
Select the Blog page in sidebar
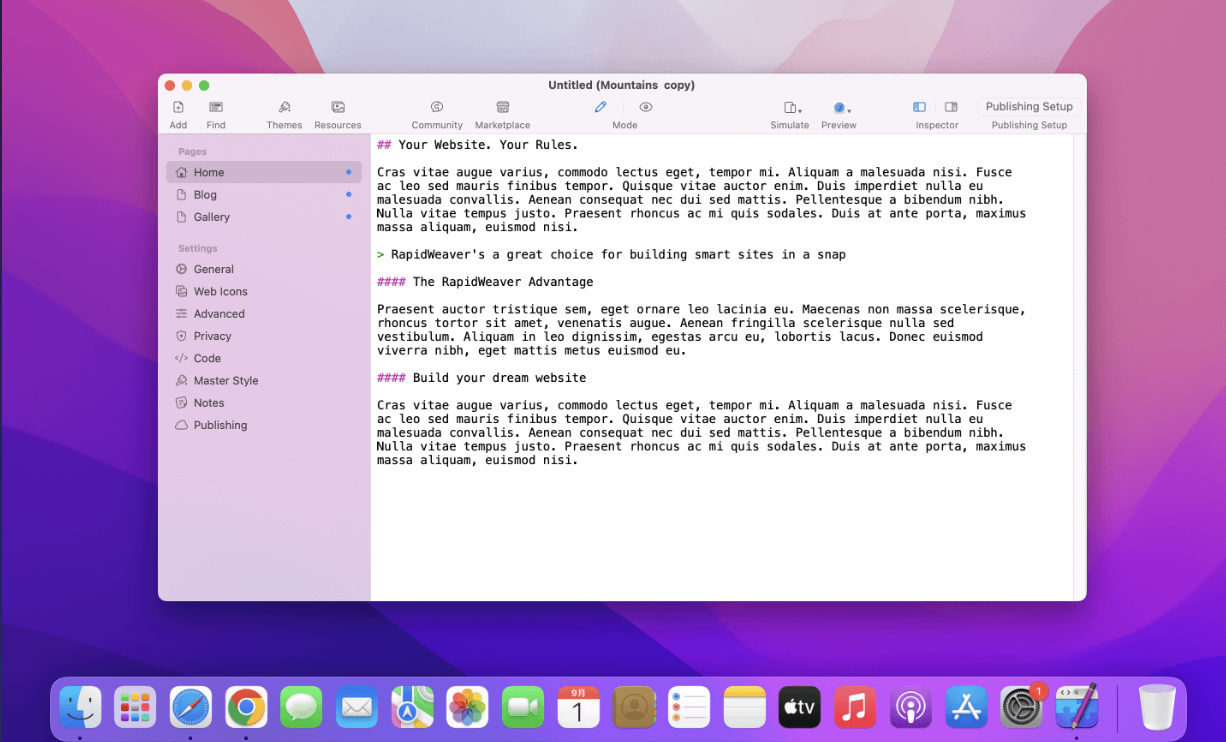[264, 195]
